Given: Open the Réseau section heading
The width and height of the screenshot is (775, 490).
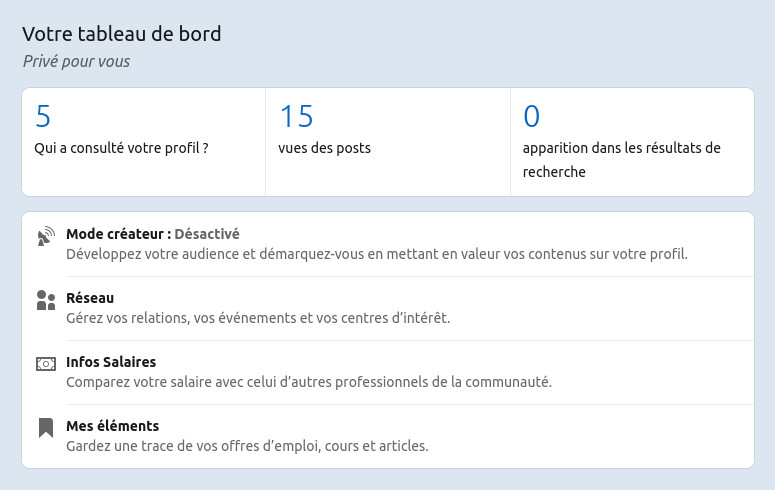Looking at the screenshot, I should click(x=90, y=298).
